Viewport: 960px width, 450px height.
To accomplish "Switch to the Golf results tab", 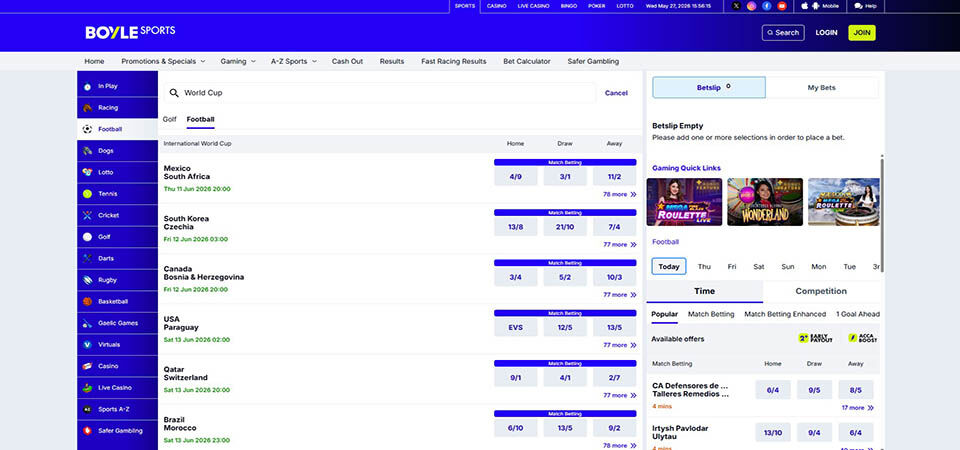I will [x=170, y=119].
